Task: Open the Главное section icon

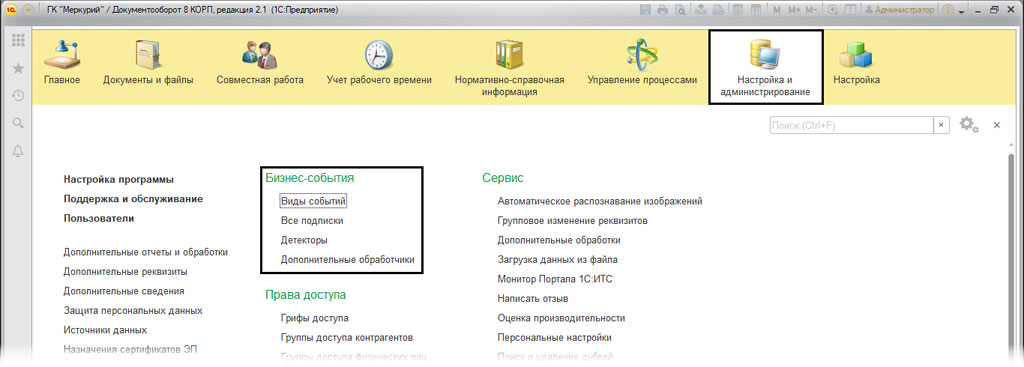Action: (61, 54)
